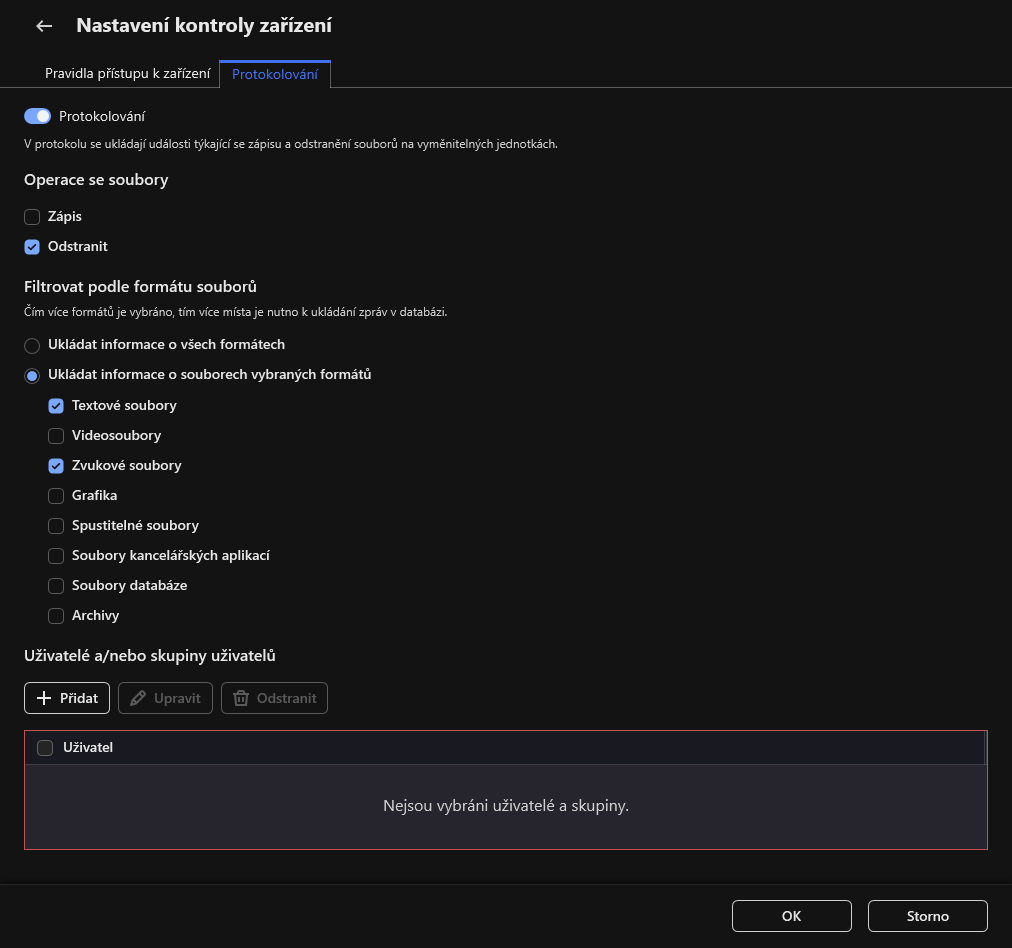Toggle the Uživatel select-all checkbox
The image size is (1012, 948).
click(x=45, y=747)
